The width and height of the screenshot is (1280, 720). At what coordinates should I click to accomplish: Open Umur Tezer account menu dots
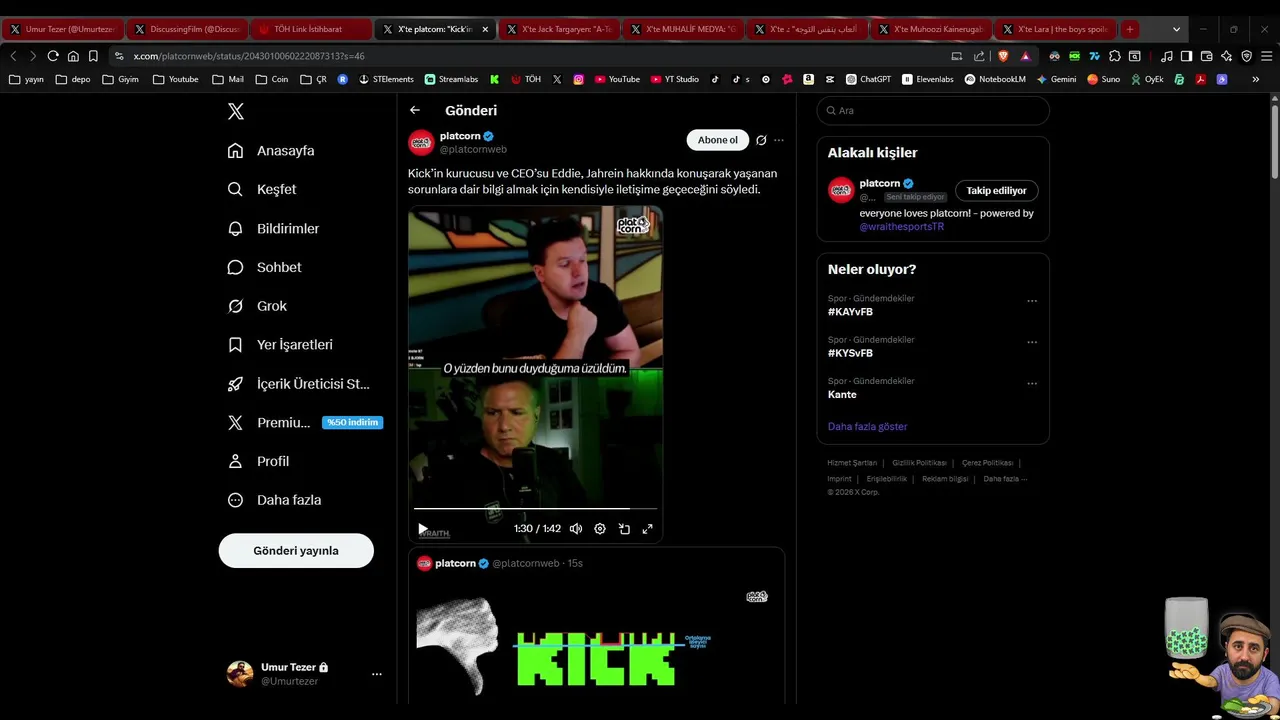377,674
